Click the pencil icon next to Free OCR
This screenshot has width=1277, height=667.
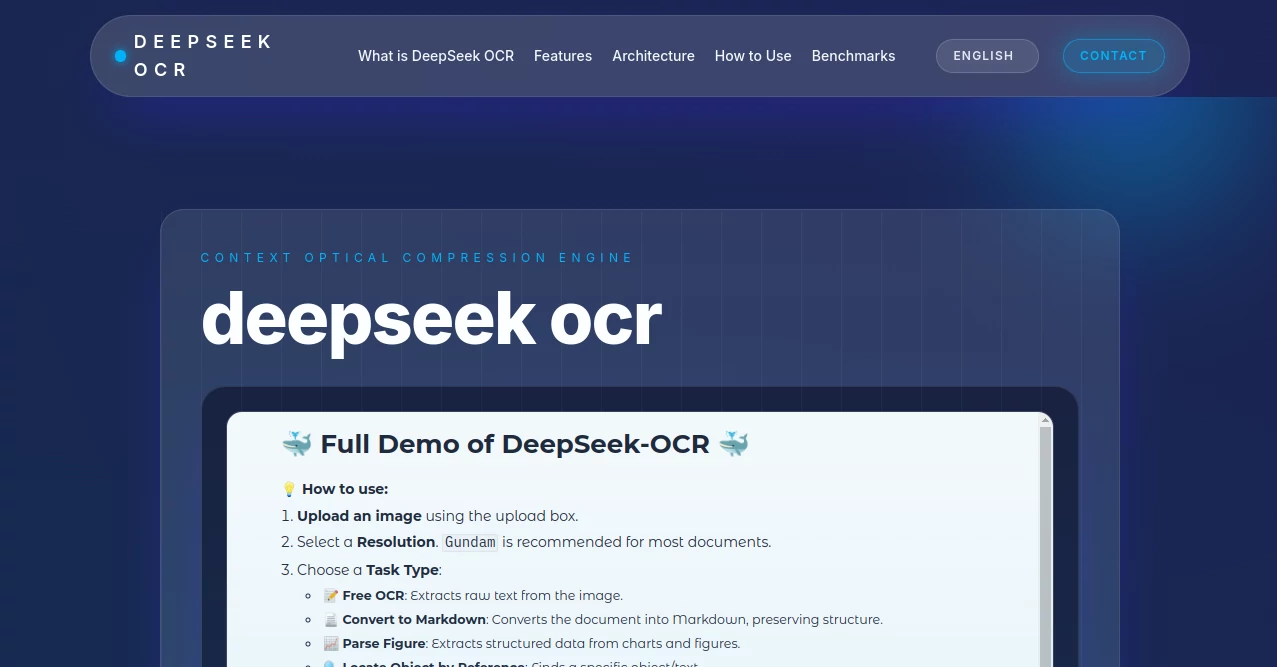(331, 595)
